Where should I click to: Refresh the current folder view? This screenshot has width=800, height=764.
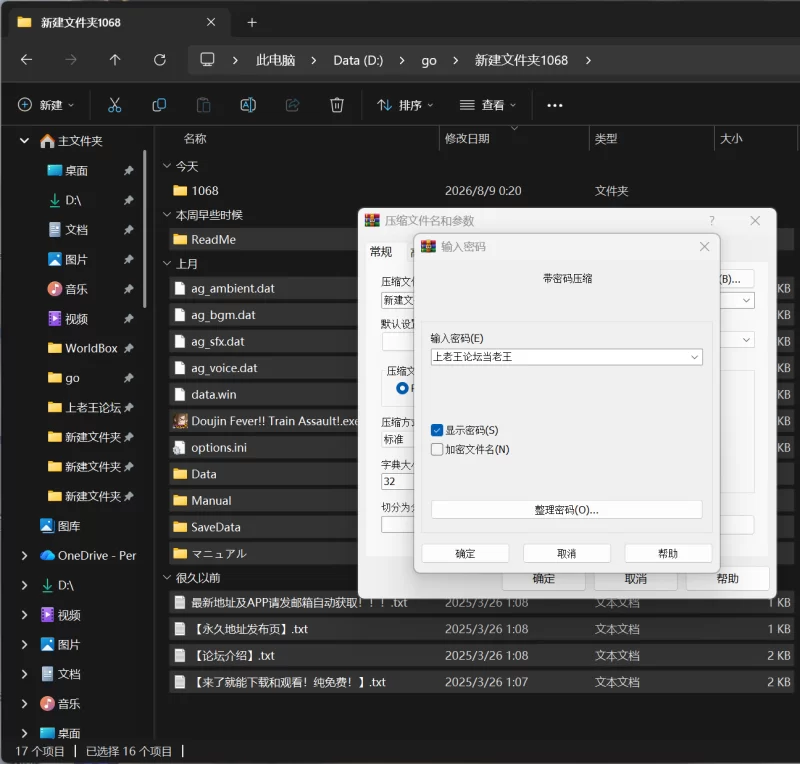tap(160, 60)
